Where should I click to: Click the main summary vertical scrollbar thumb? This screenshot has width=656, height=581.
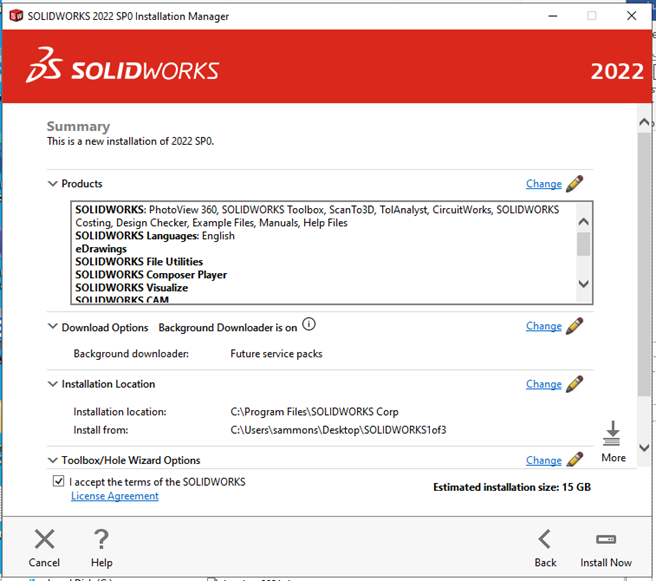(x=644, y=264)
